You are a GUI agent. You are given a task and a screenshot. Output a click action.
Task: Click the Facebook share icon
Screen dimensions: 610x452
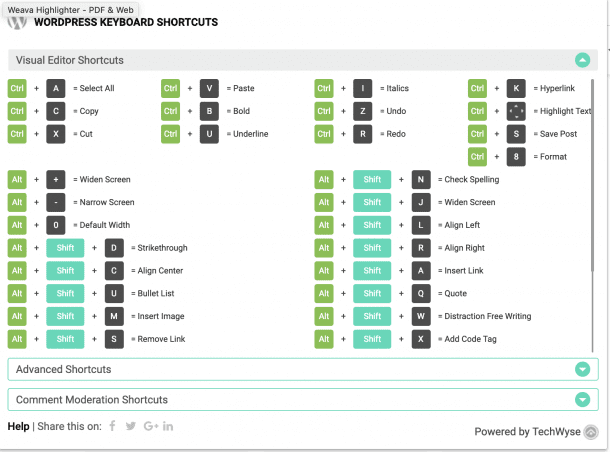(x=112, y=427)
